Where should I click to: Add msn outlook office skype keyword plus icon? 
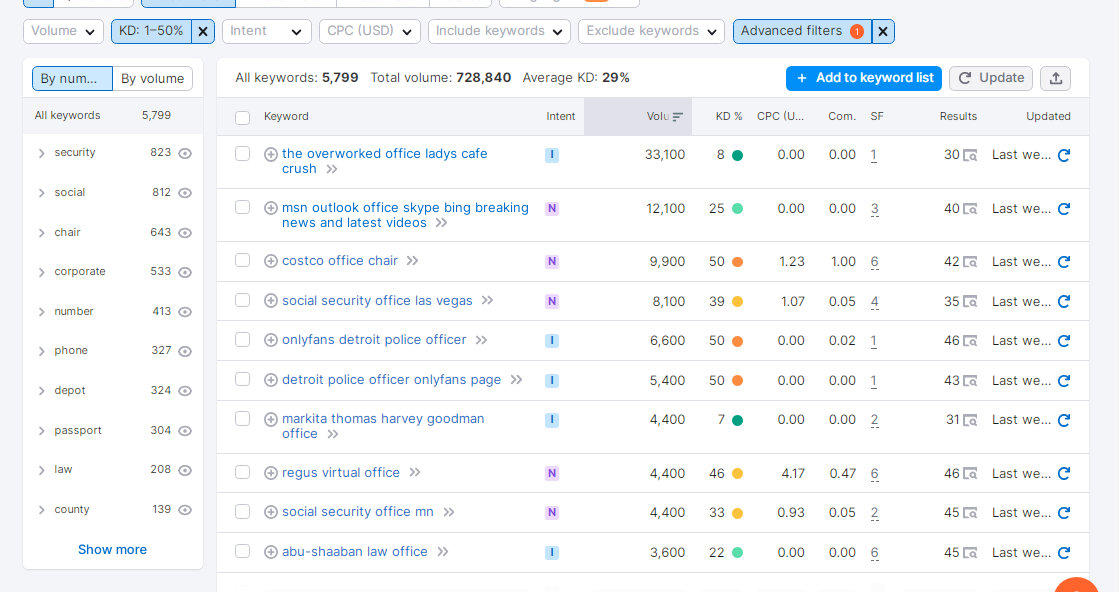pos(270,208)
